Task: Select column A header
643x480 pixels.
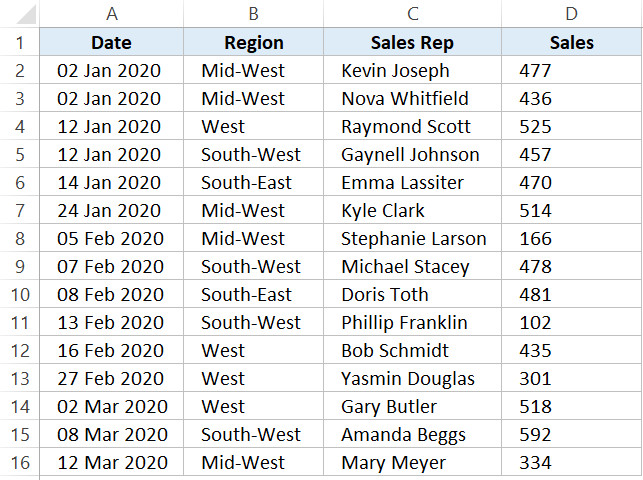Action: [x=111, y=14]
